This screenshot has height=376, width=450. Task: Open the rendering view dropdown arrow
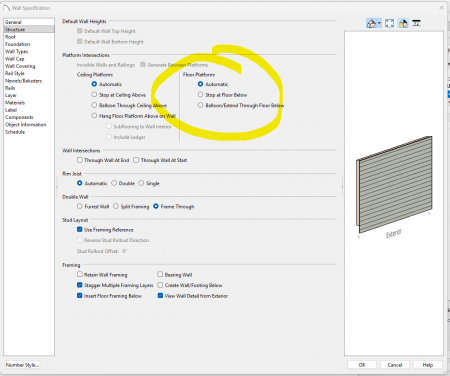click(379, 24)
